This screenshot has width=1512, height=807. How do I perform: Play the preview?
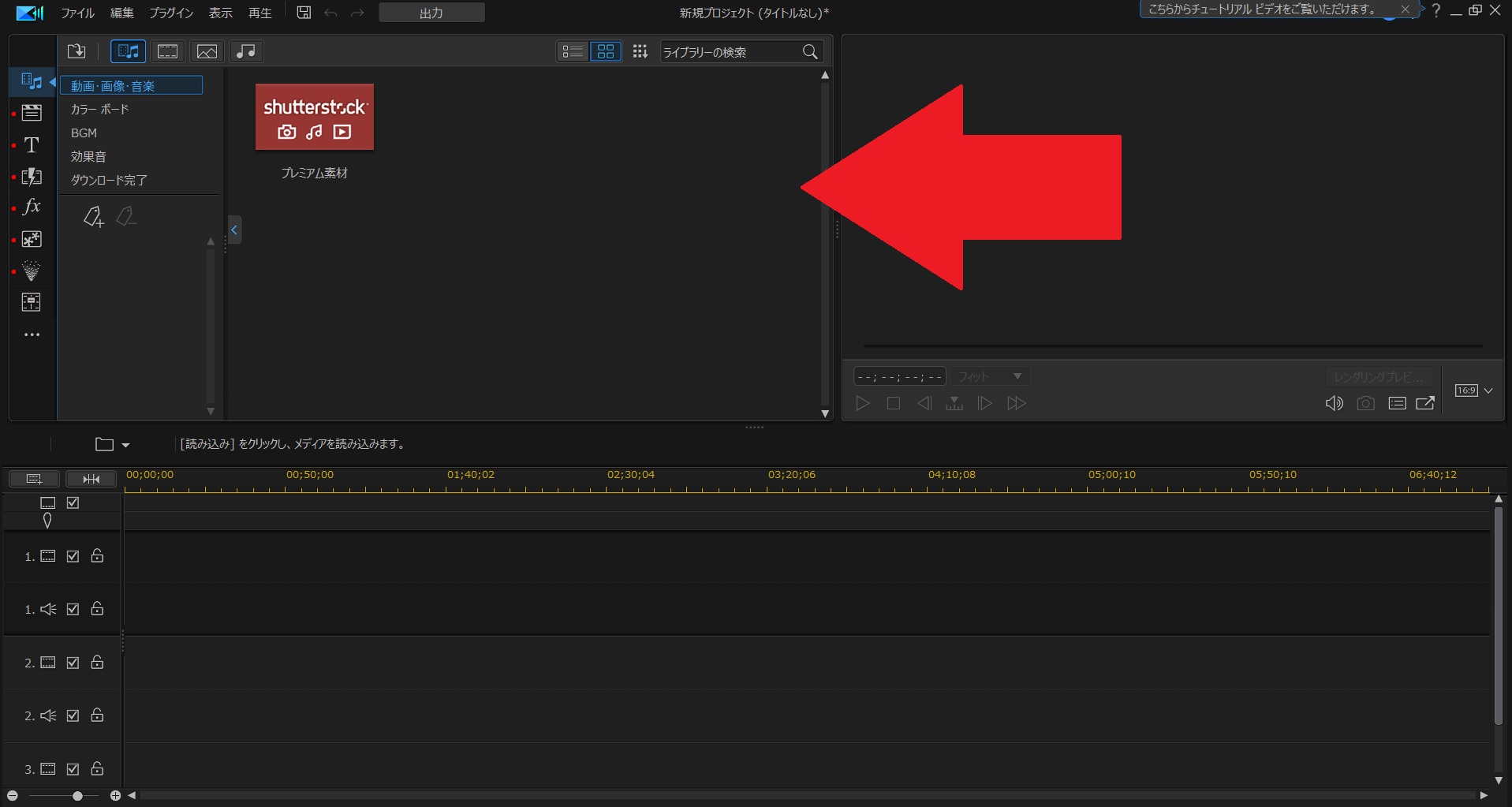863,403
